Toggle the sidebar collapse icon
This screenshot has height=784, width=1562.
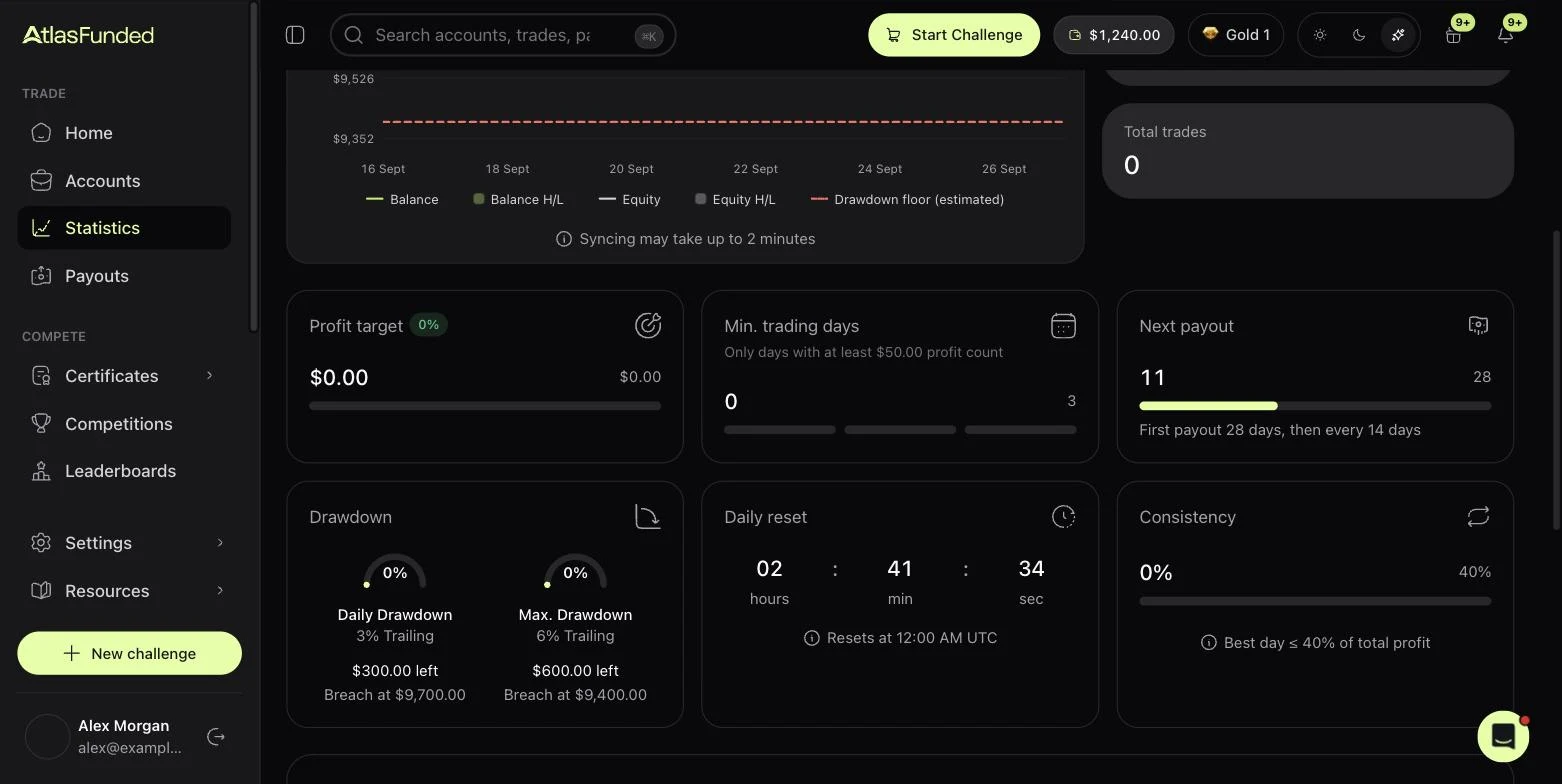click(295, 35)
